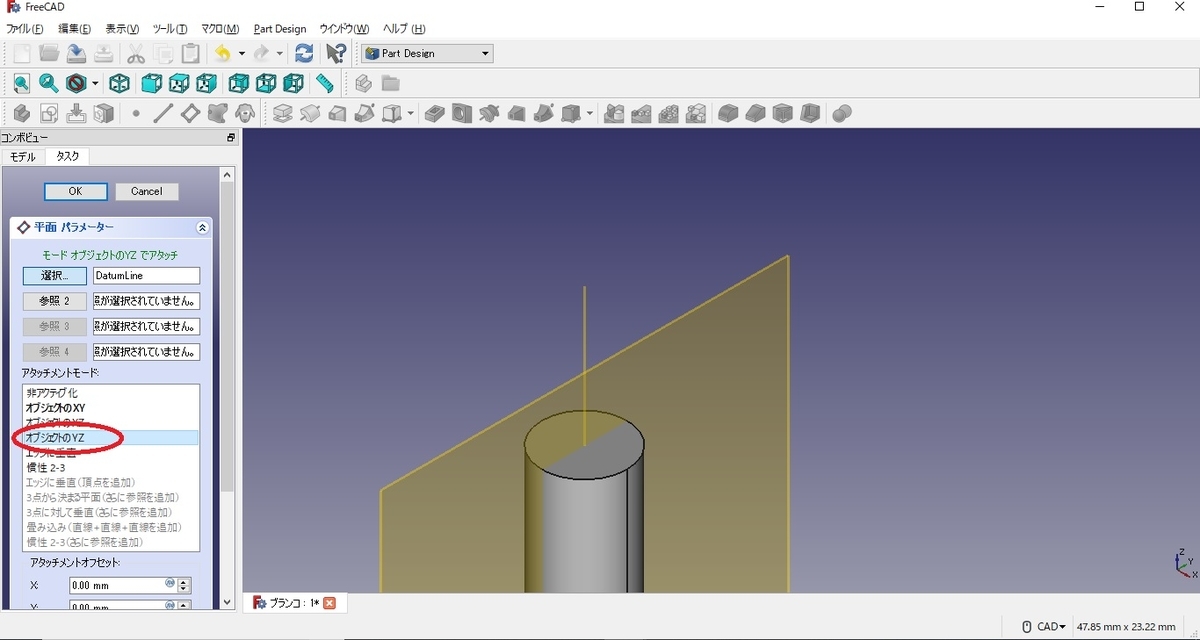Image resolution: width=1200 pixels, height=640 pixels.
Task: Open the マクロ(M) menu
Action: [x=220, y=29]
